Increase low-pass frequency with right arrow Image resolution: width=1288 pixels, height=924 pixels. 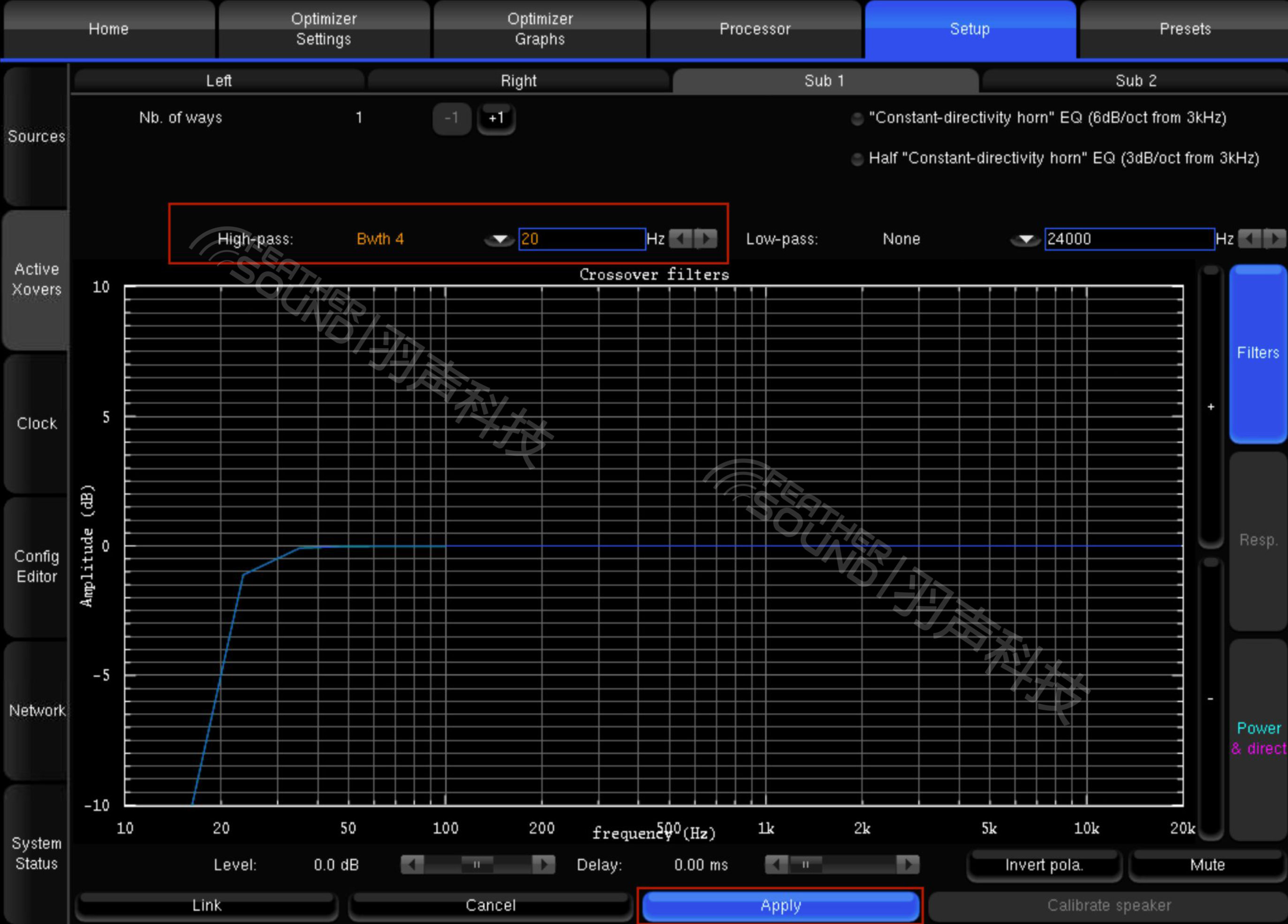pos(1274,239)
